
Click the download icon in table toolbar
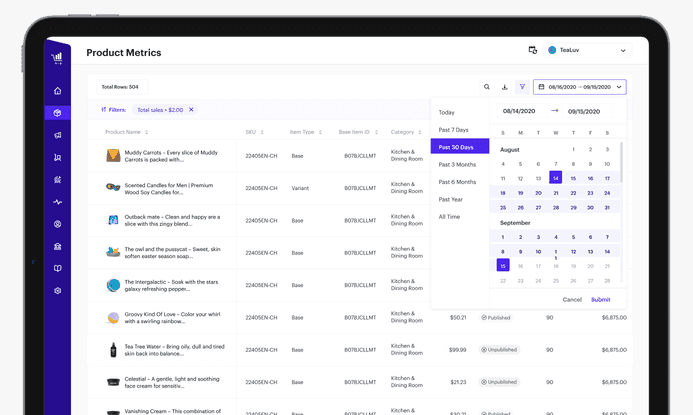coord(504,87)
